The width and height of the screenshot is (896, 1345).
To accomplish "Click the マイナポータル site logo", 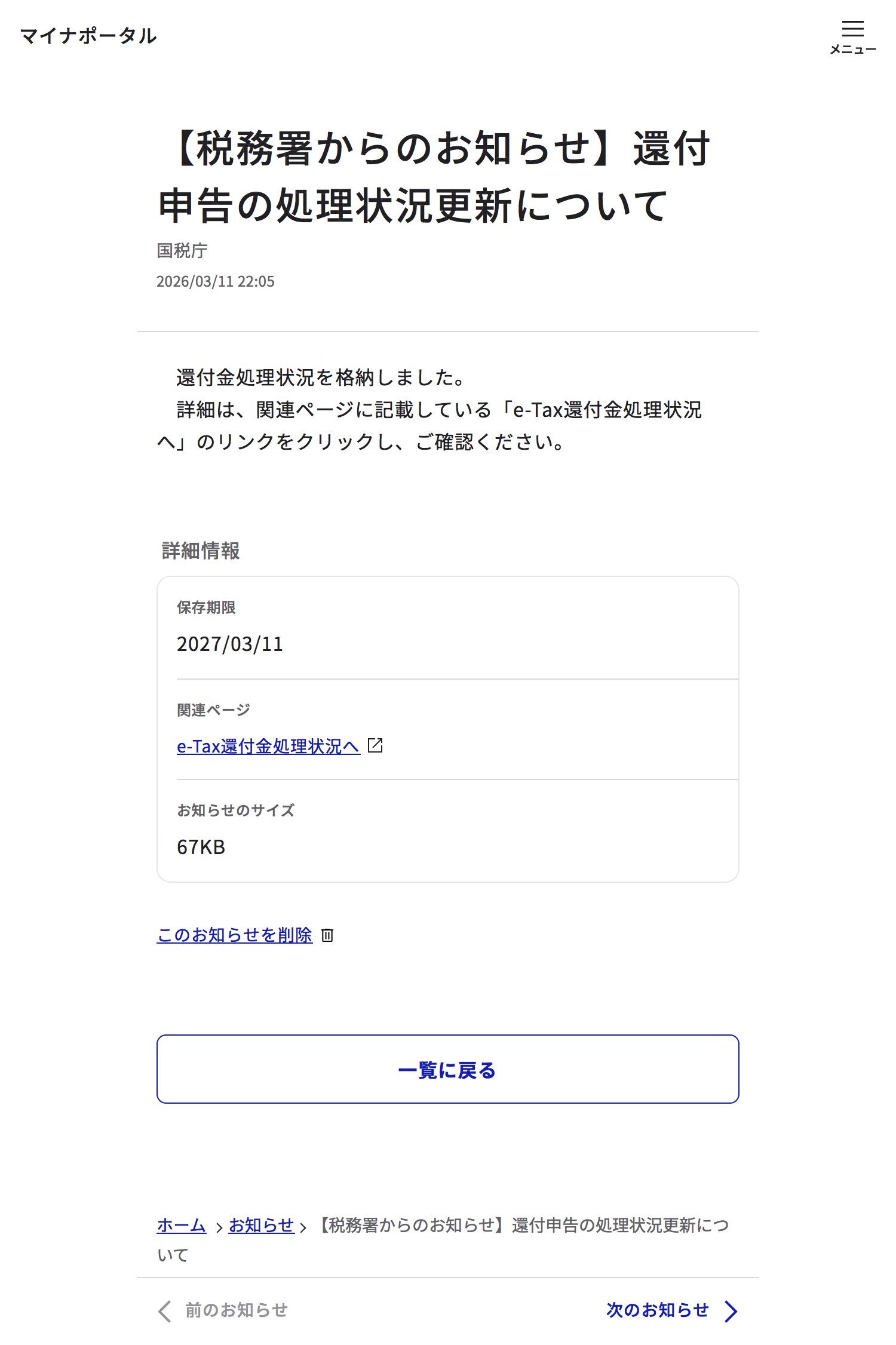I will [x=88, y=36].
